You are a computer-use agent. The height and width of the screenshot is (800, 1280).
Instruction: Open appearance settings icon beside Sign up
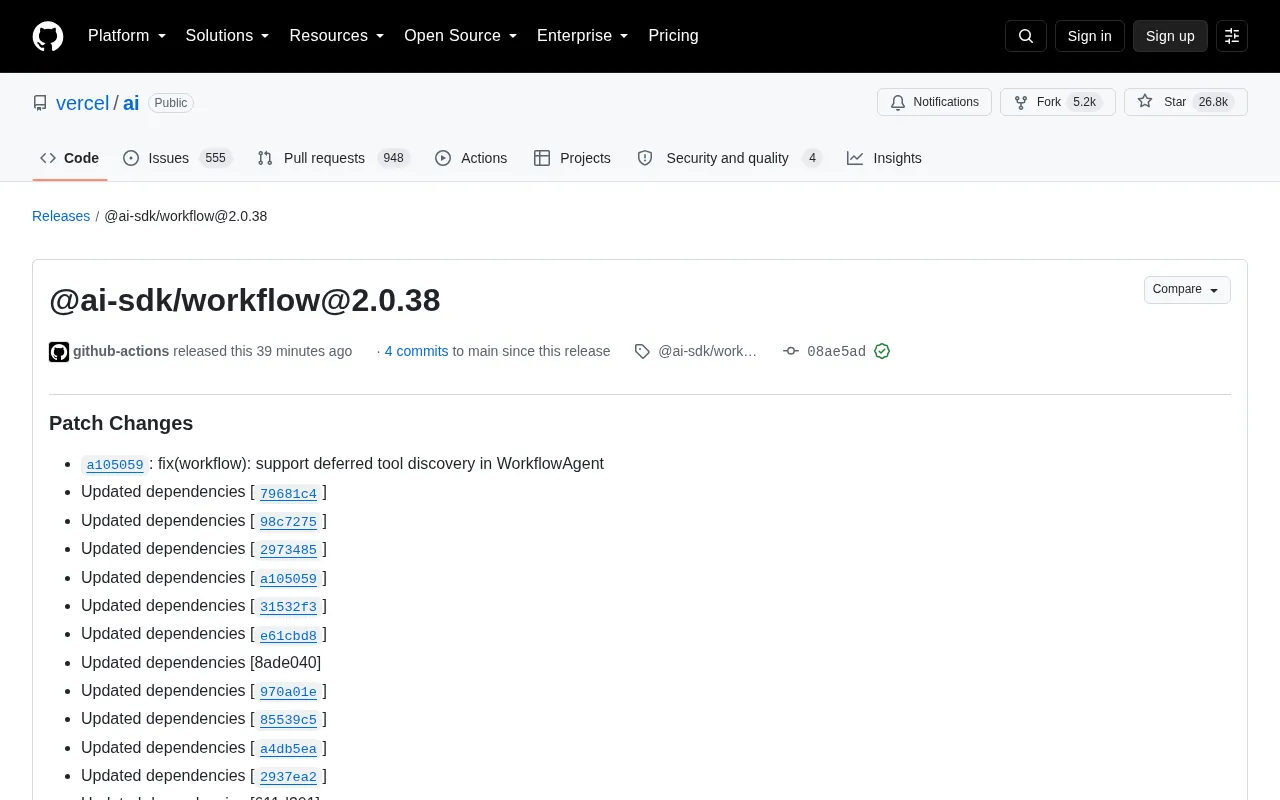point(1232,36)
